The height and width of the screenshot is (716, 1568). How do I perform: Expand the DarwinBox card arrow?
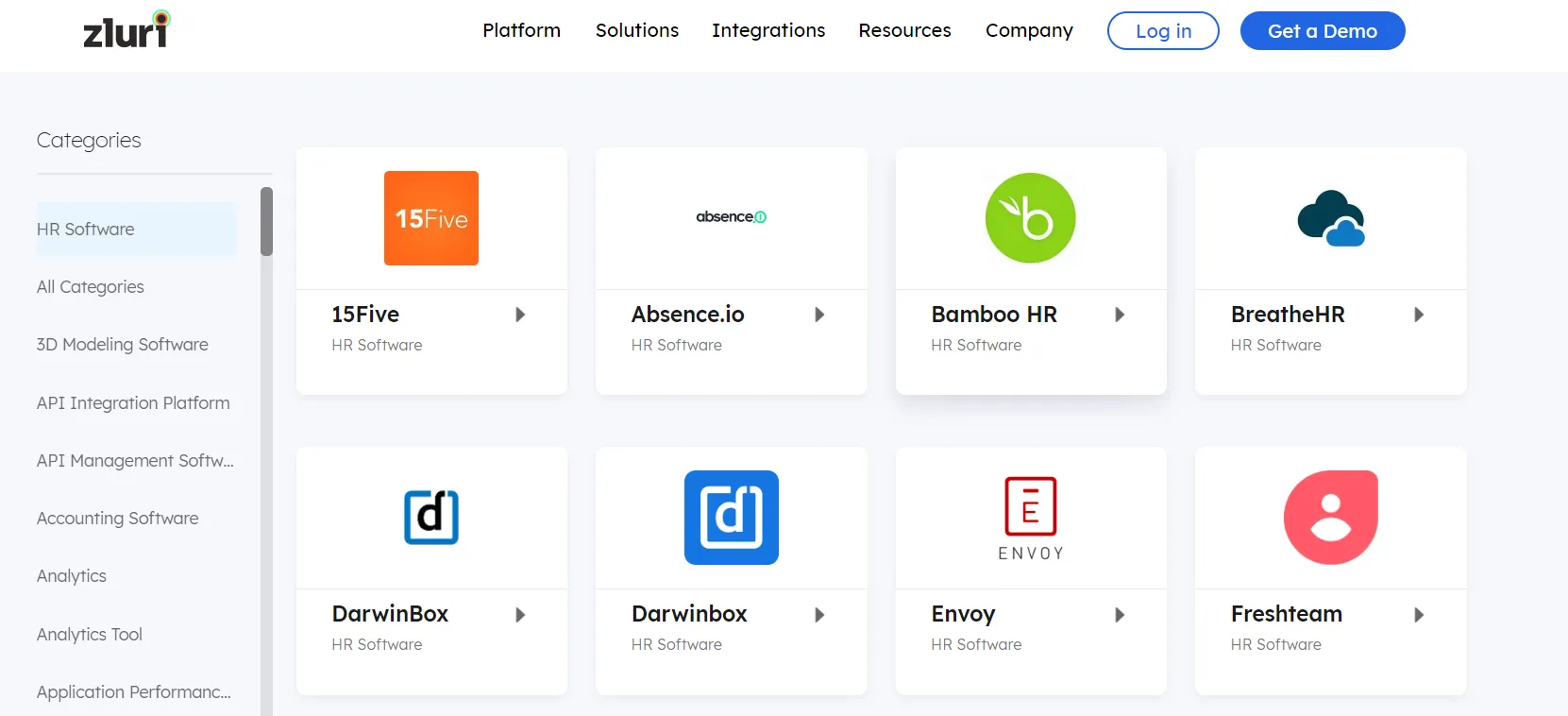(x=520, y=615)
